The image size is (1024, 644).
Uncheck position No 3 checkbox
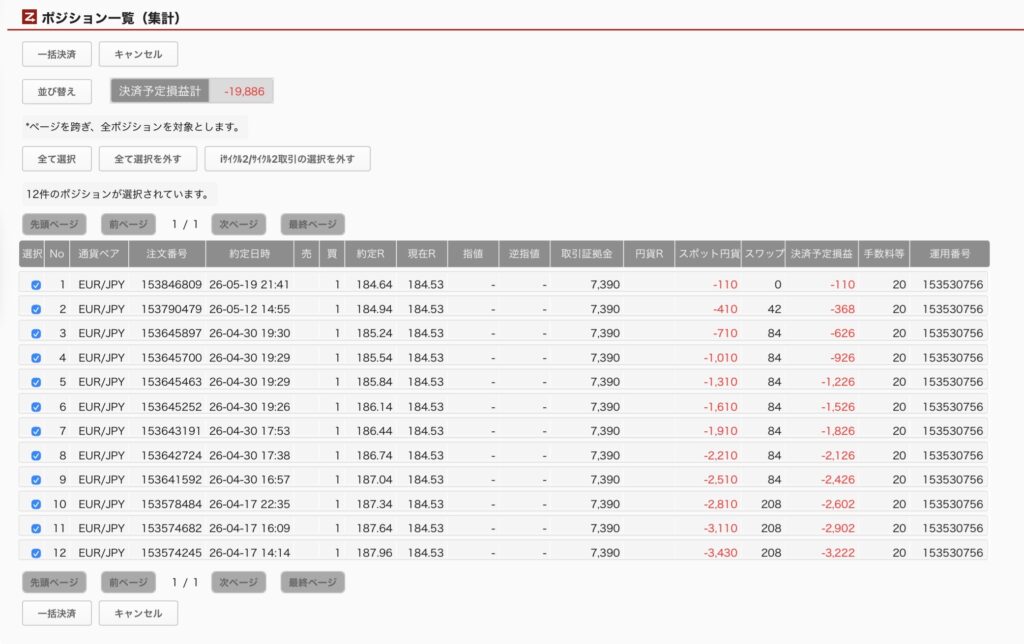[x=36, y=333]
